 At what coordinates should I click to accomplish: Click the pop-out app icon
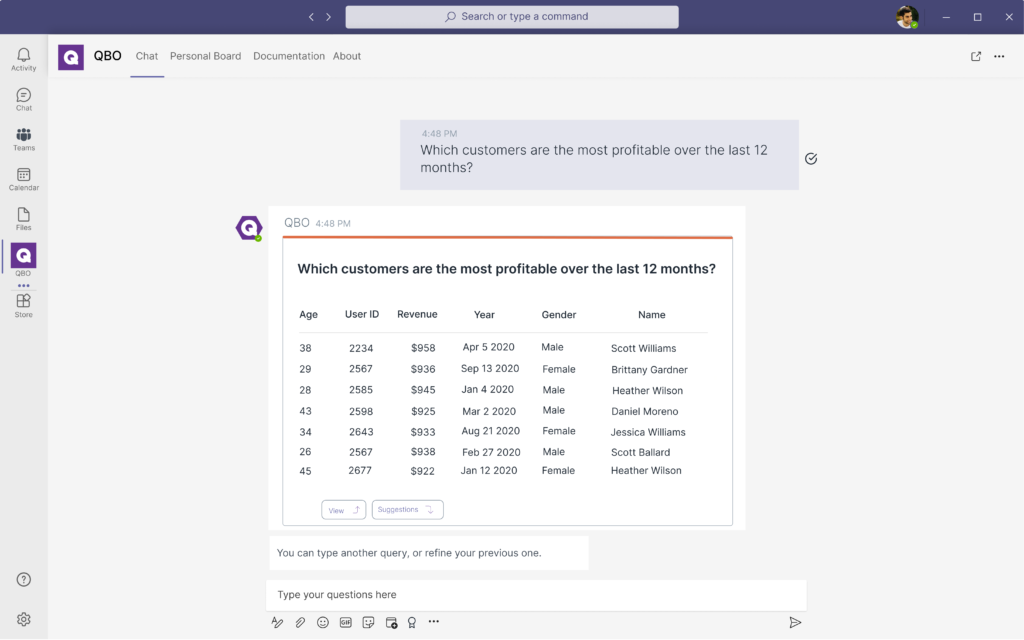[x=976, y=56]
